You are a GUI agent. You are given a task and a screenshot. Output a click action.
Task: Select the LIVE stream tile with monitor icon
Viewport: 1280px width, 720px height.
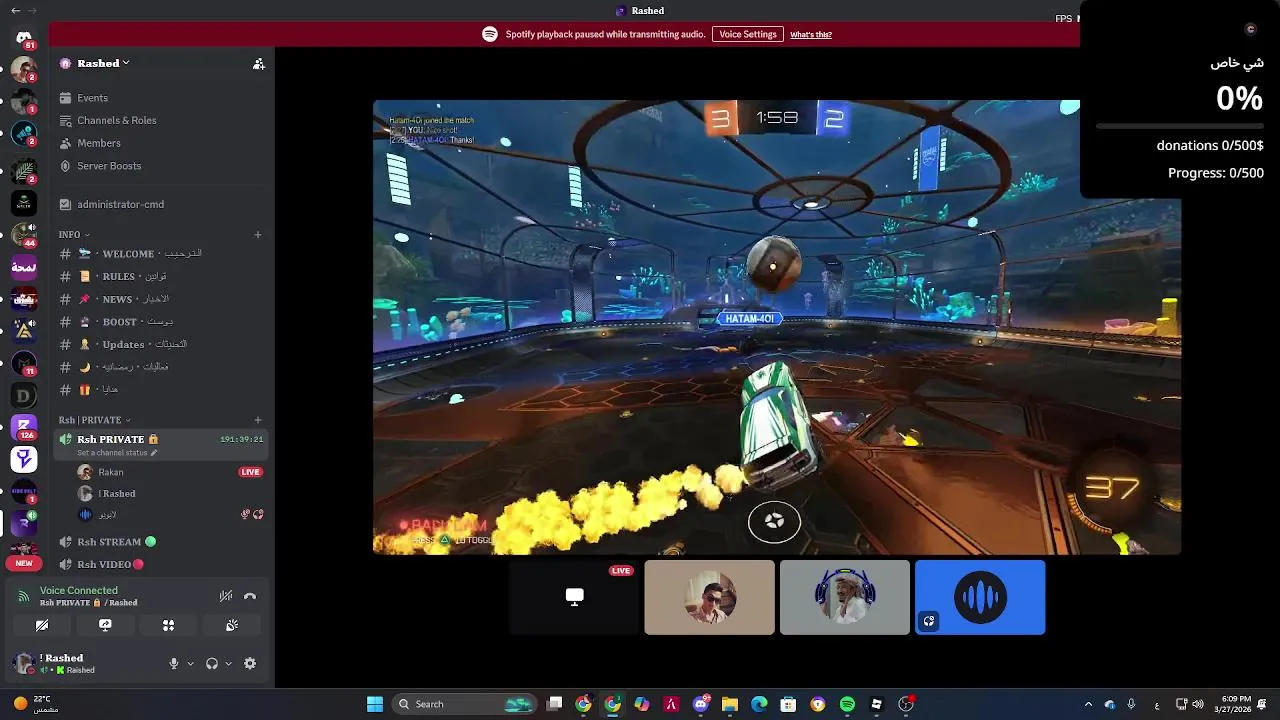coord(575,597)
